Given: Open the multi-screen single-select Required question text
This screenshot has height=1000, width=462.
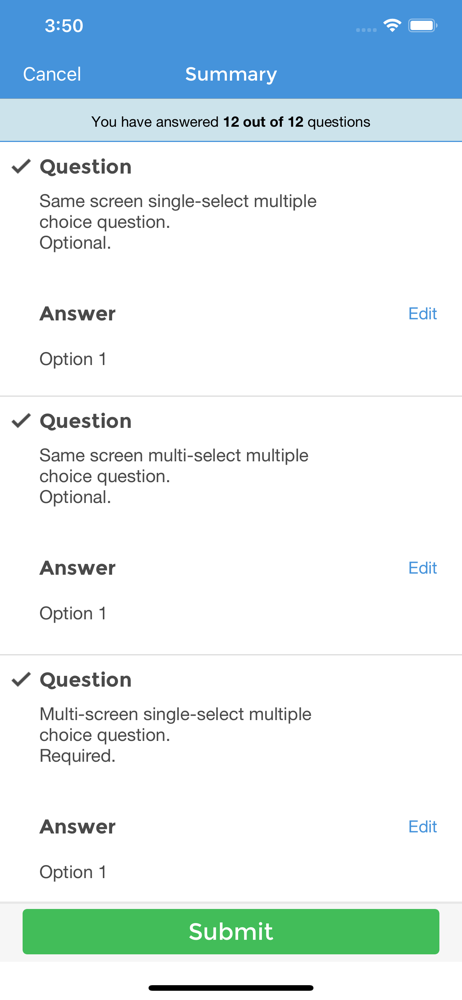Looking at the screenshot, I should point(175,735).
